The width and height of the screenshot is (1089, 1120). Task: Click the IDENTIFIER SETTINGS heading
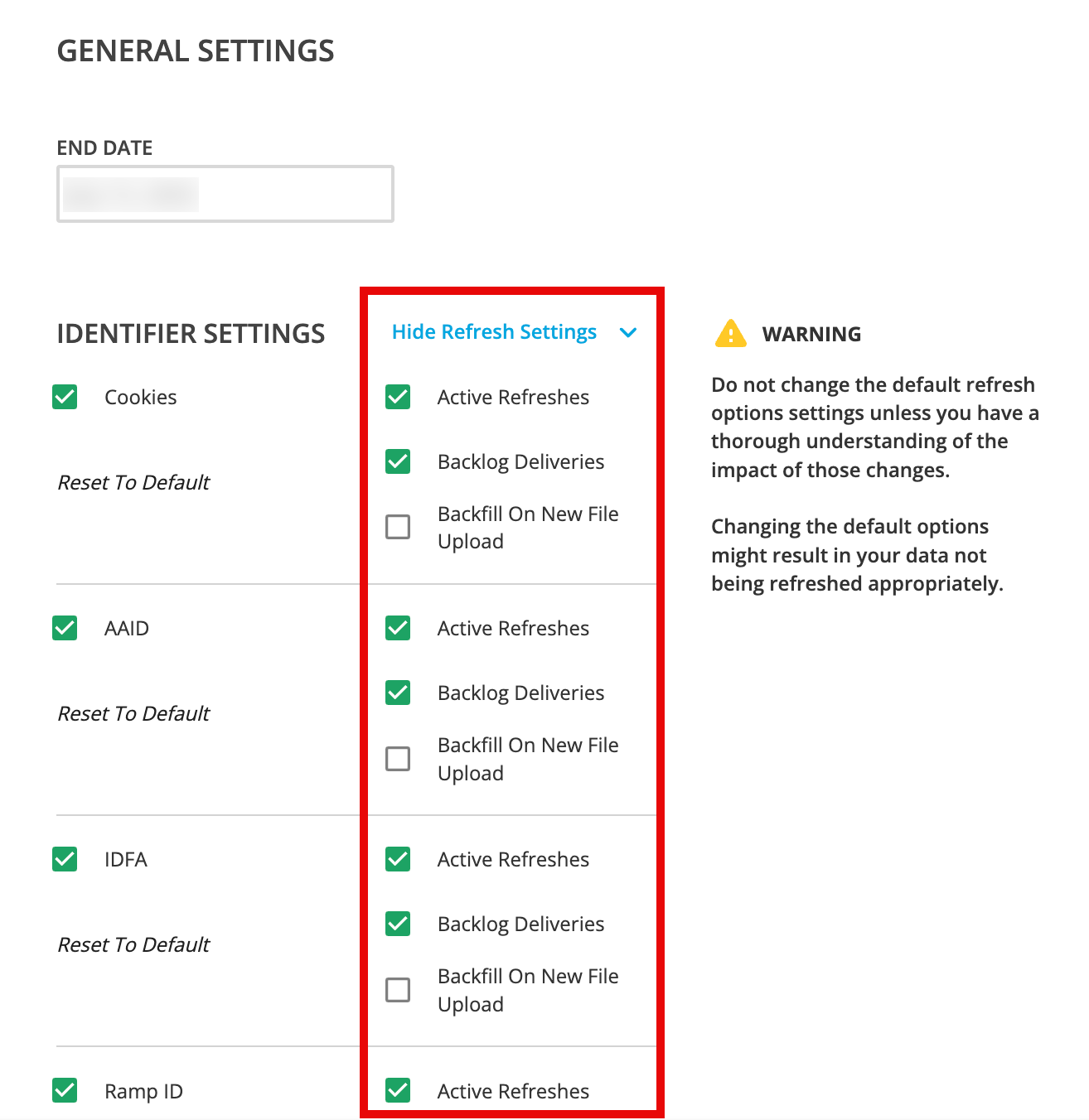(x=191, y=334)
